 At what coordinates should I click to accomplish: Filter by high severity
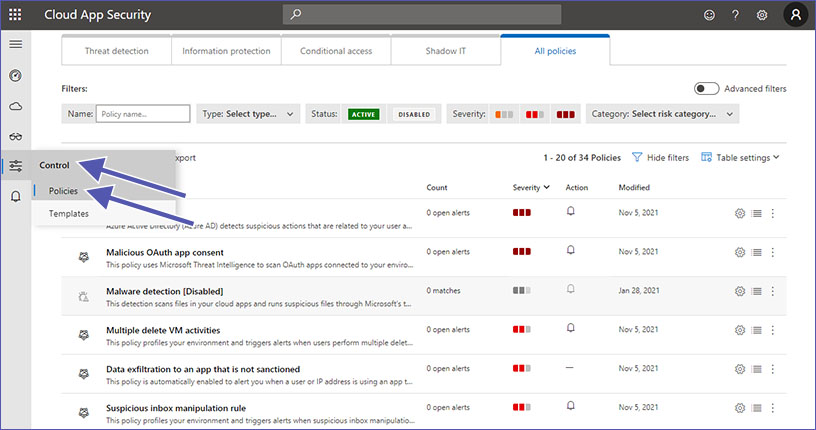tap(565, 114)
